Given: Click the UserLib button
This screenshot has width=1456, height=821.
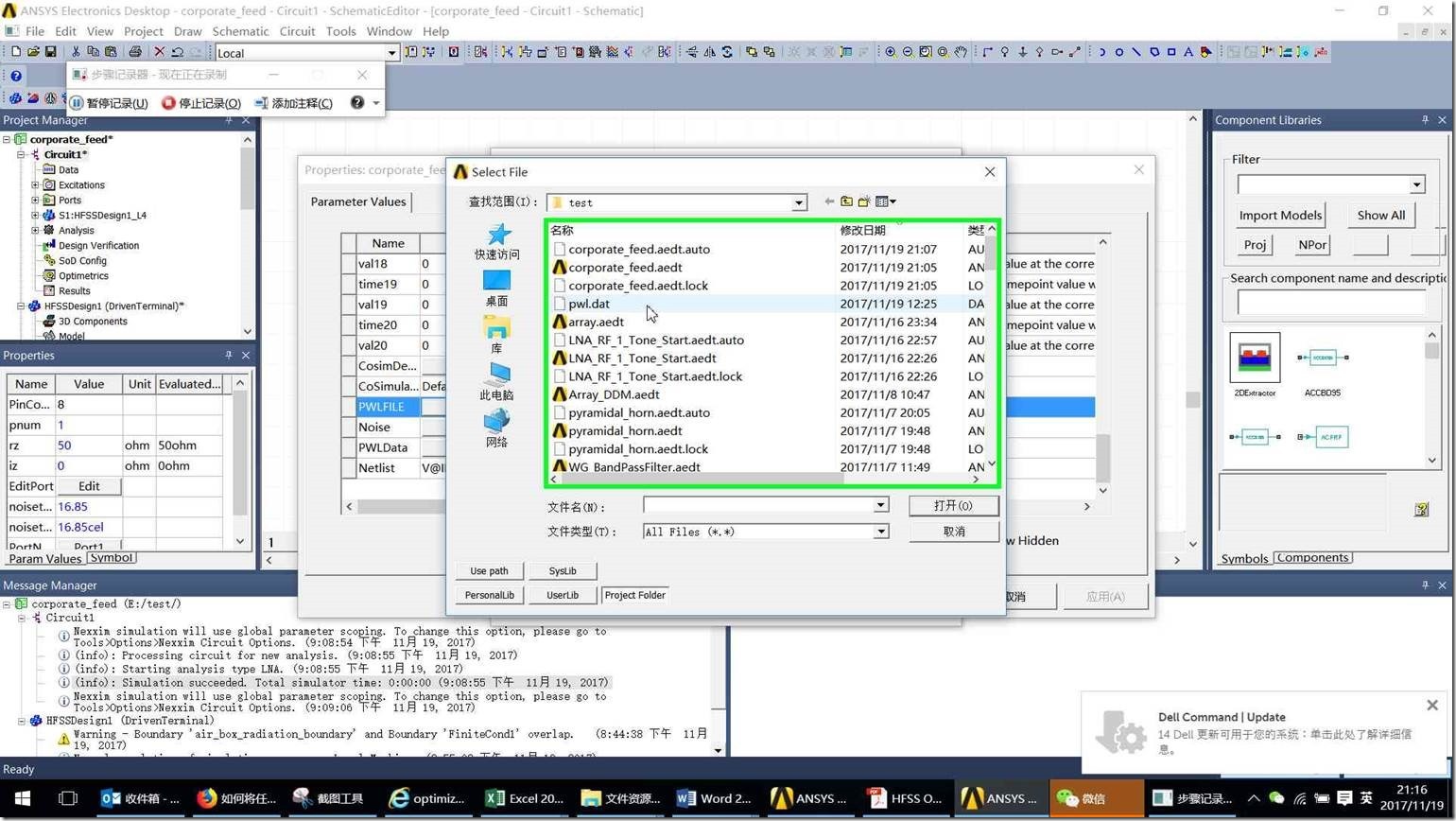Looking at the screenshot, I should click(x=562, y=595).
